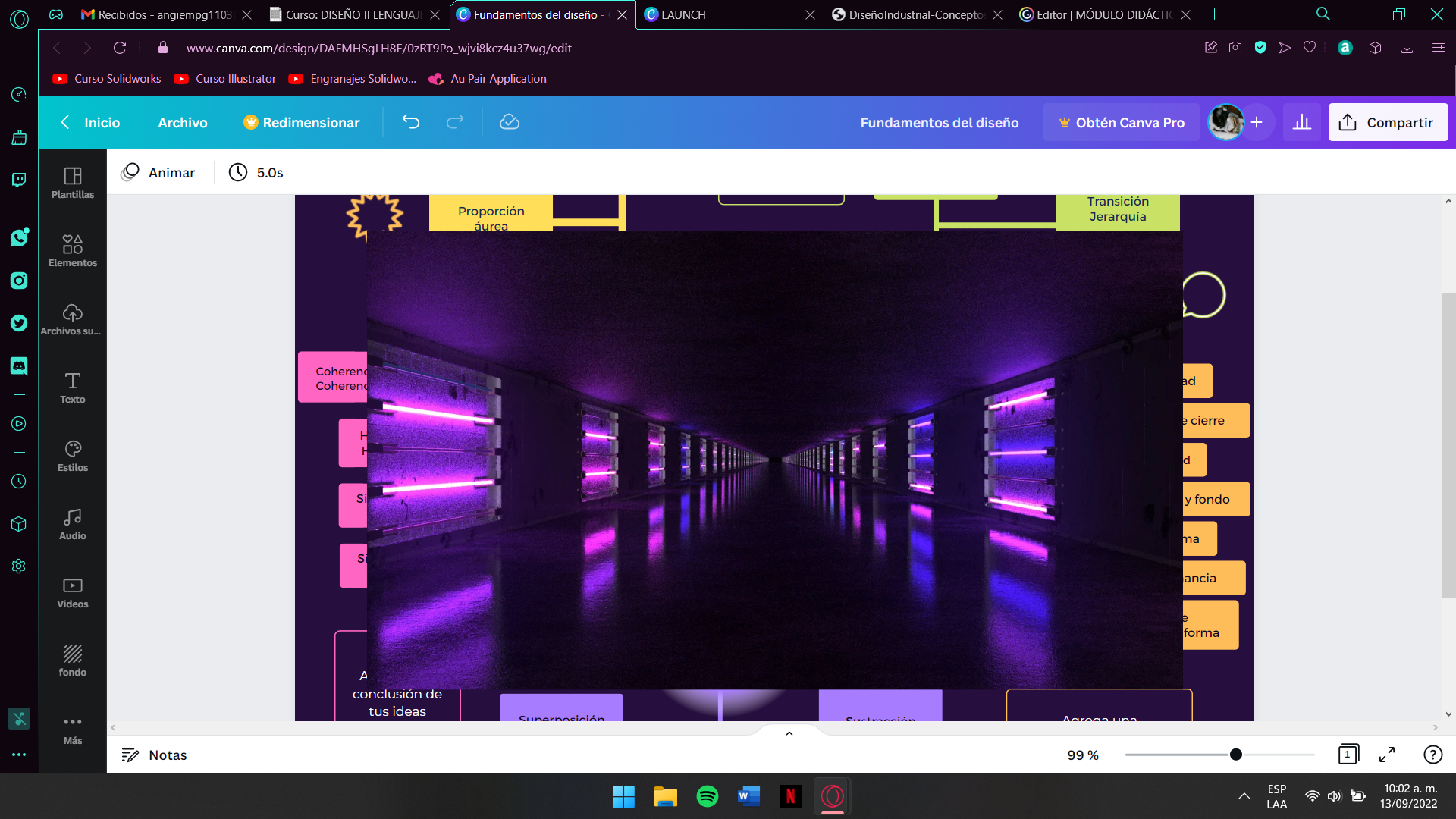Open the Videos panel
This screenshot has width=1456, height=819.
pyautogui.click(x=72, y=591)
